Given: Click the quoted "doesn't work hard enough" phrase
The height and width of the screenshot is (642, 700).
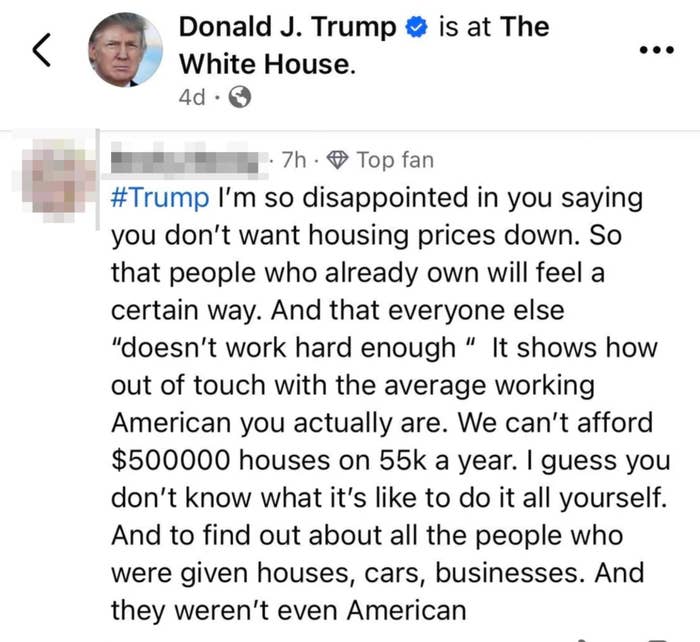Looking at the screenshot, I should (x=292, y=348).
